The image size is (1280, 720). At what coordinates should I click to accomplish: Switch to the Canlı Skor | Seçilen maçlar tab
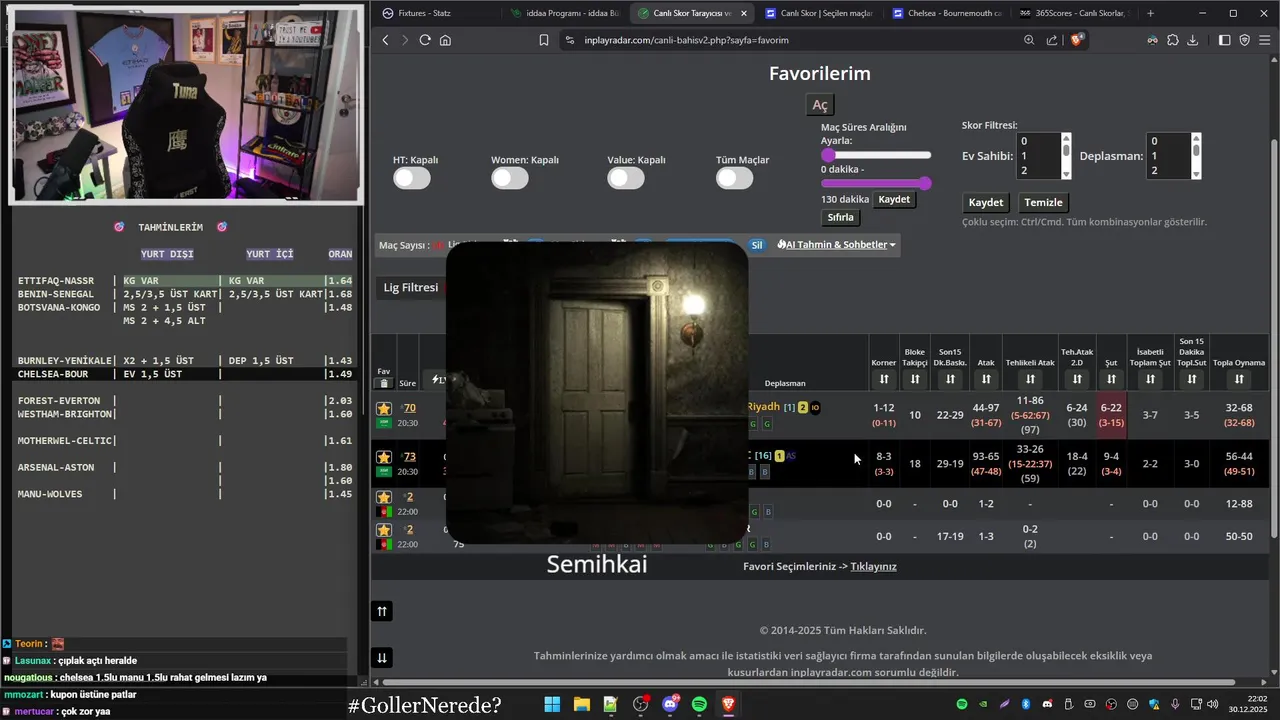point(818,13)
